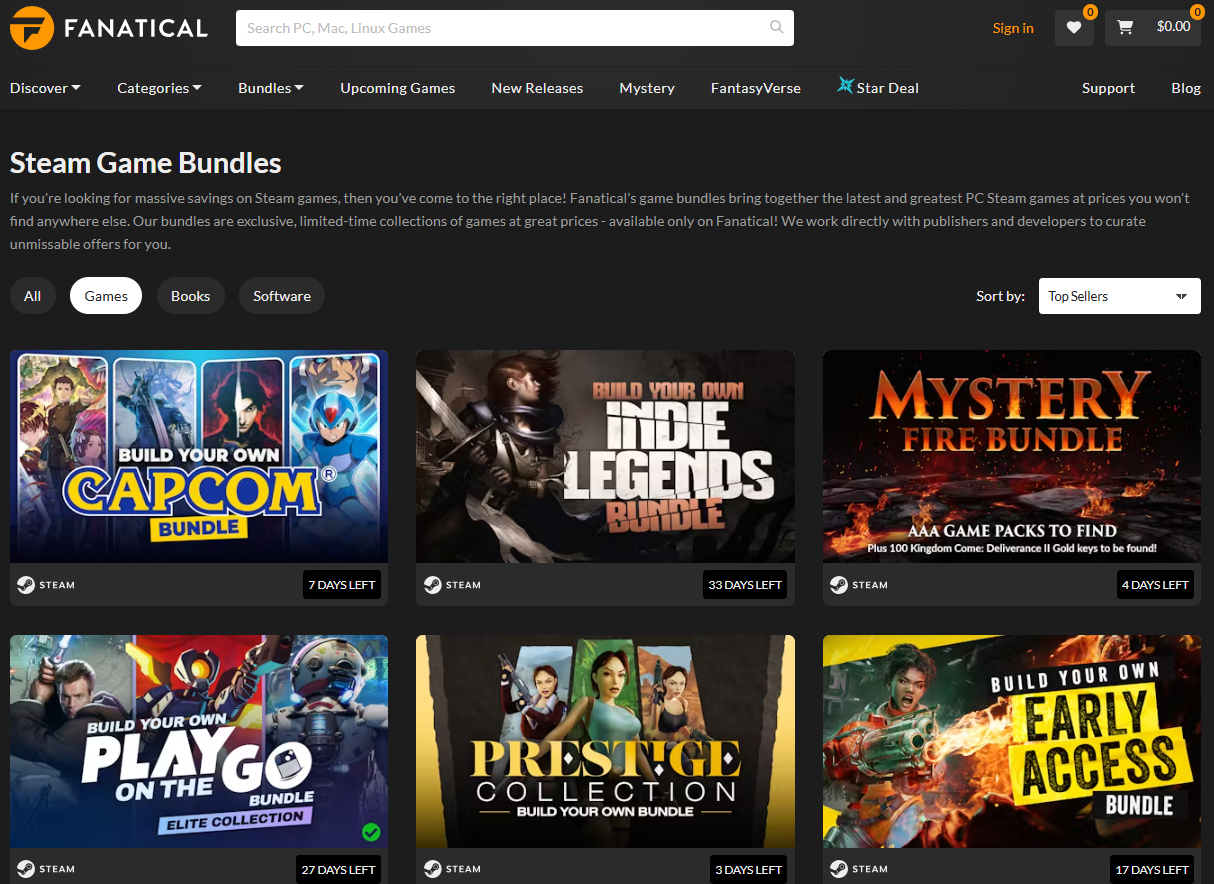Select the All filter pill
1214x884 pixels.
click(33, 296)
